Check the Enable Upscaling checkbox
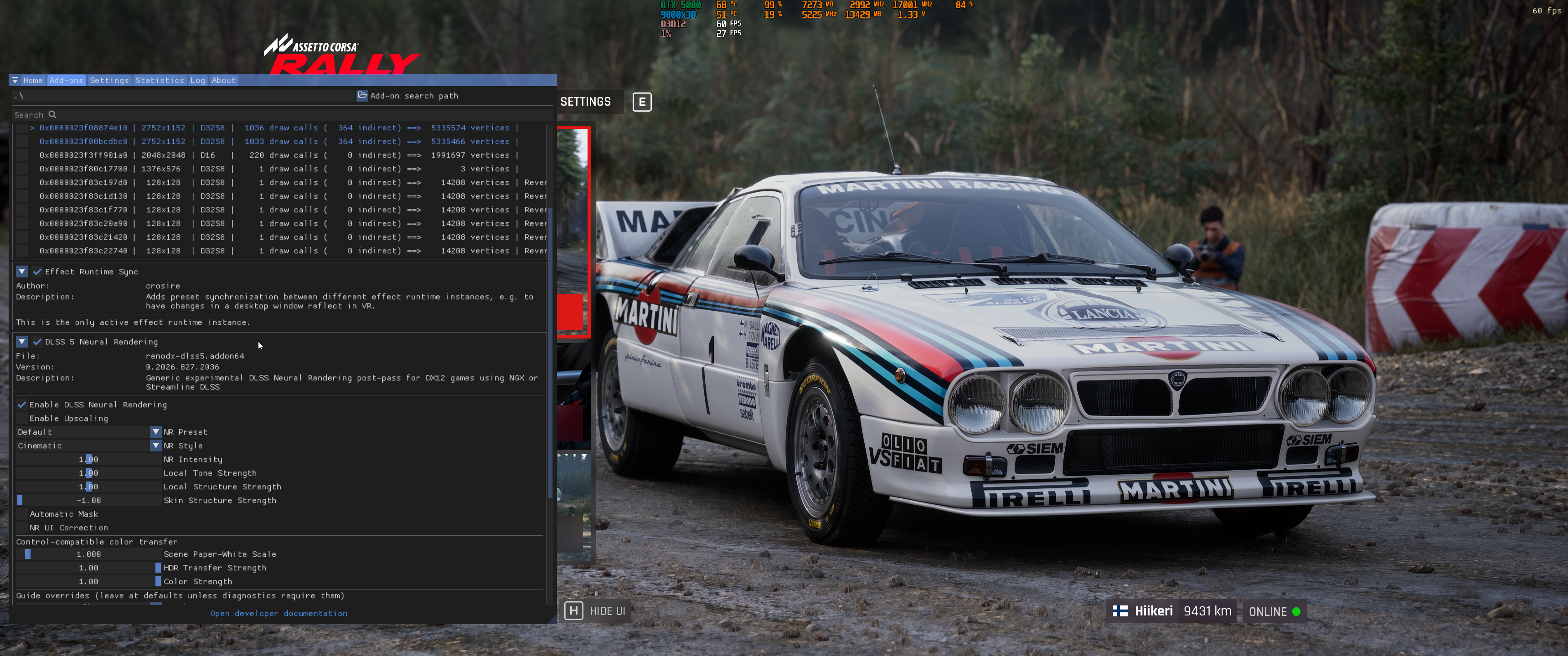This screenshot has width=1568, height=656. (x=22, y=419)
